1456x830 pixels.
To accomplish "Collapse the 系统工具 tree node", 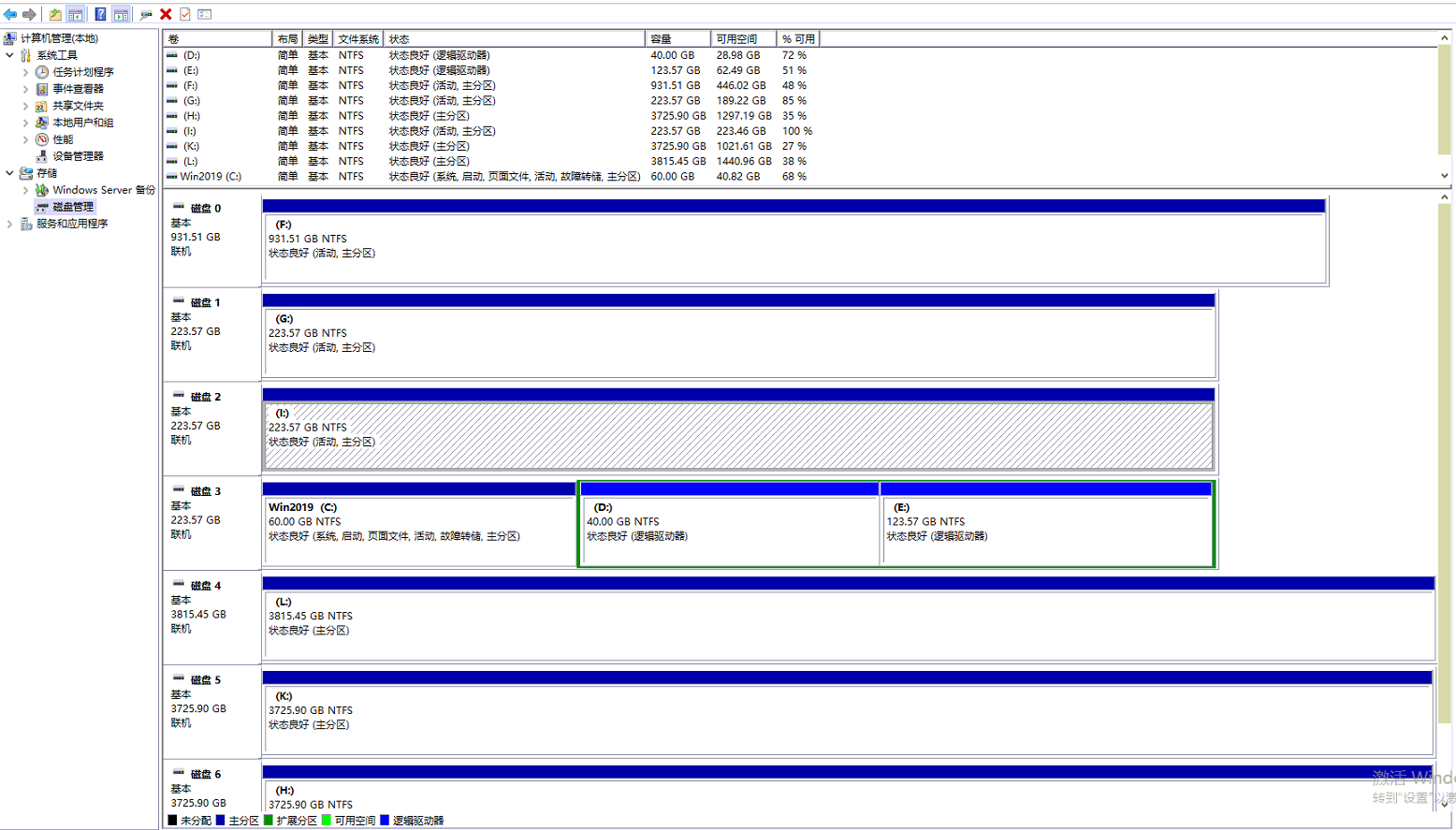I will (9, 55).
